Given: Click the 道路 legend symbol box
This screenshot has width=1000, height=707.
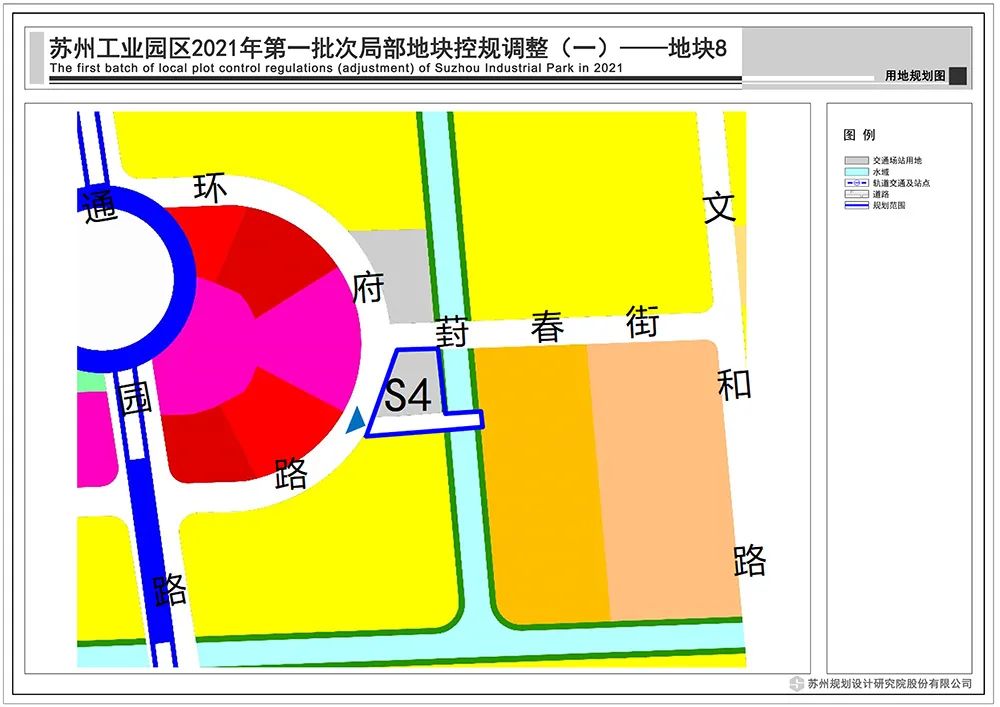Looking at the screenshot, I should click(x=857, y=194).
